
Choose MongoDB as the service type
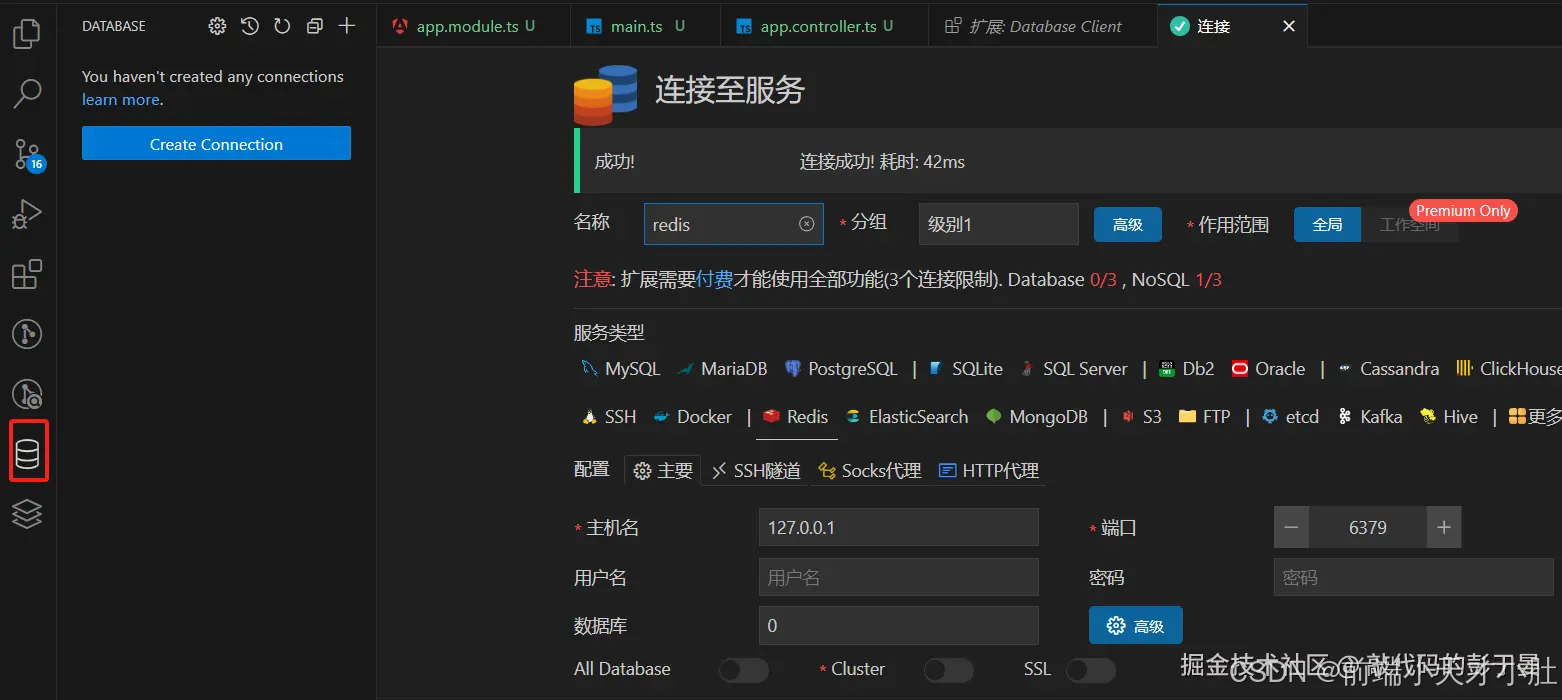click(1036, 416)
